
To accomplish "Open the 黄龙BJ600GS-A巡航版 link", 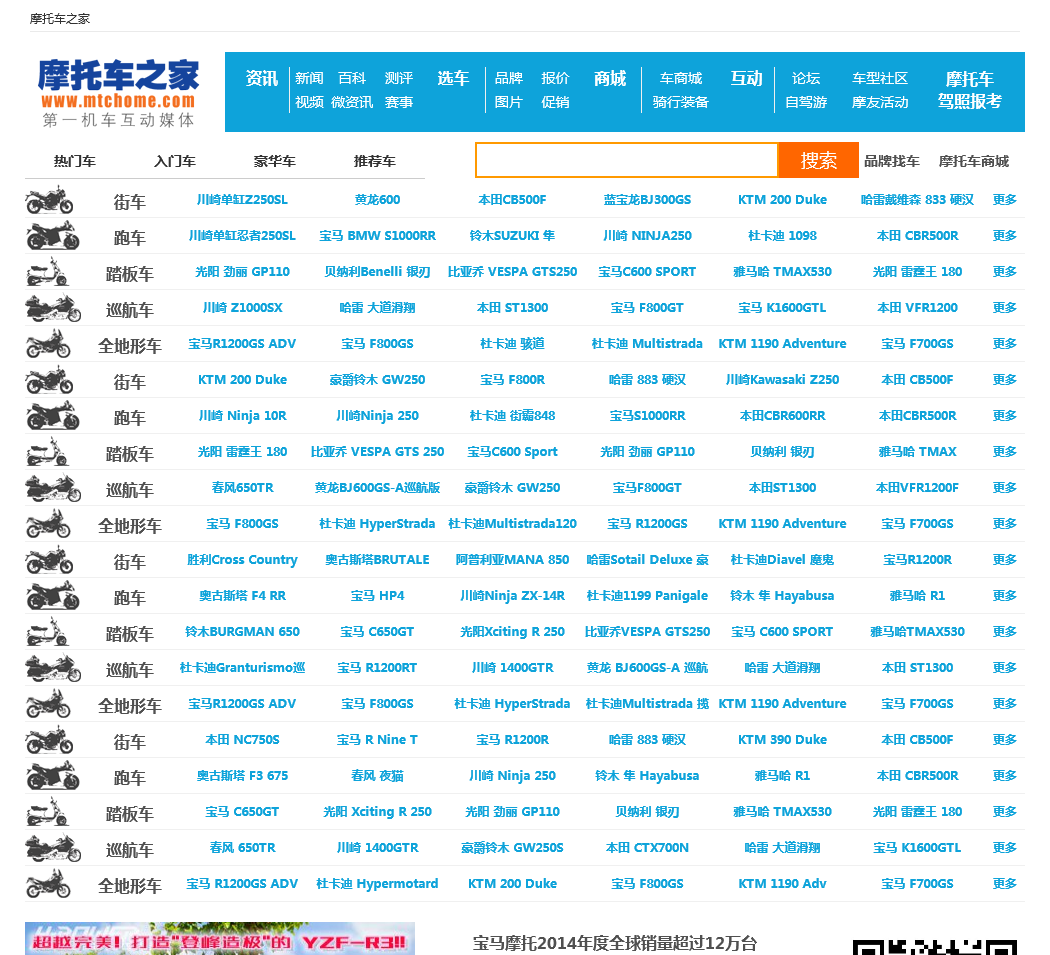I will point(378,488).
